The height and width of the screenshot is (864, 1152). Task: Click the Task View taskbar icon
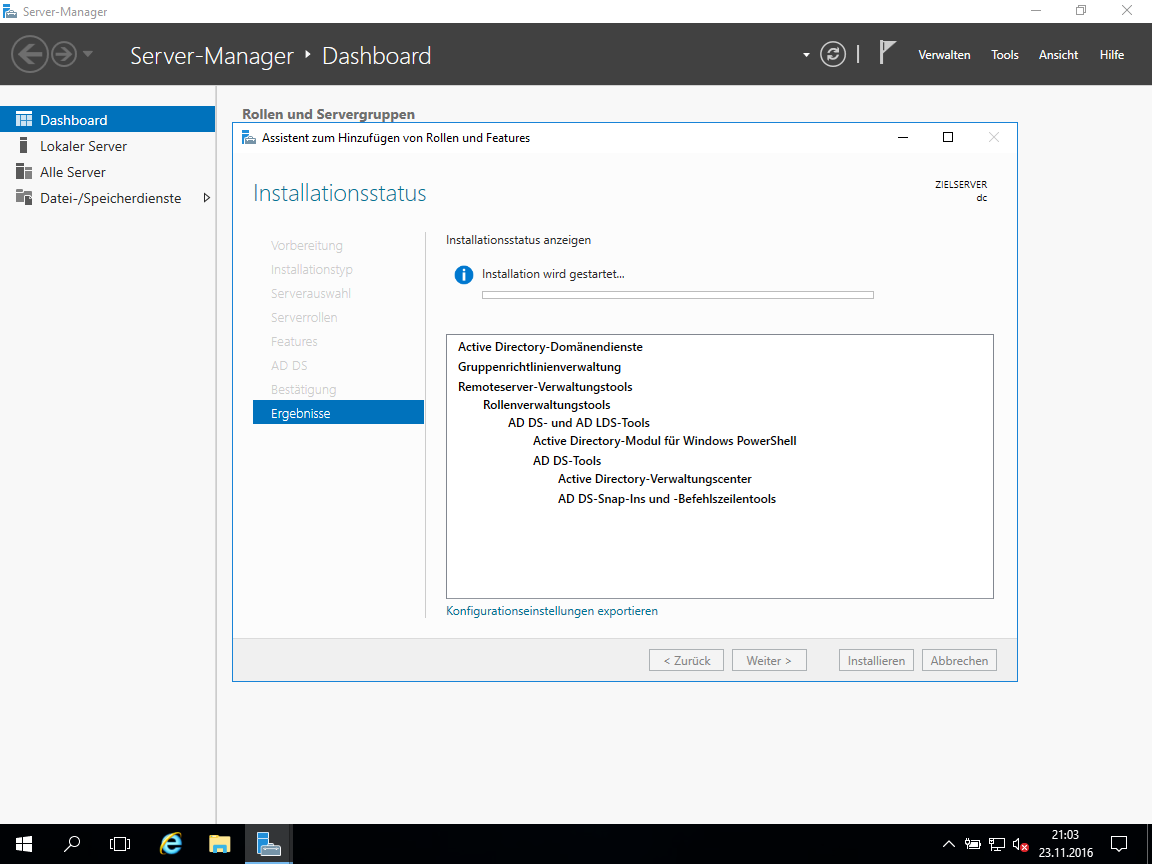[120, 843]
